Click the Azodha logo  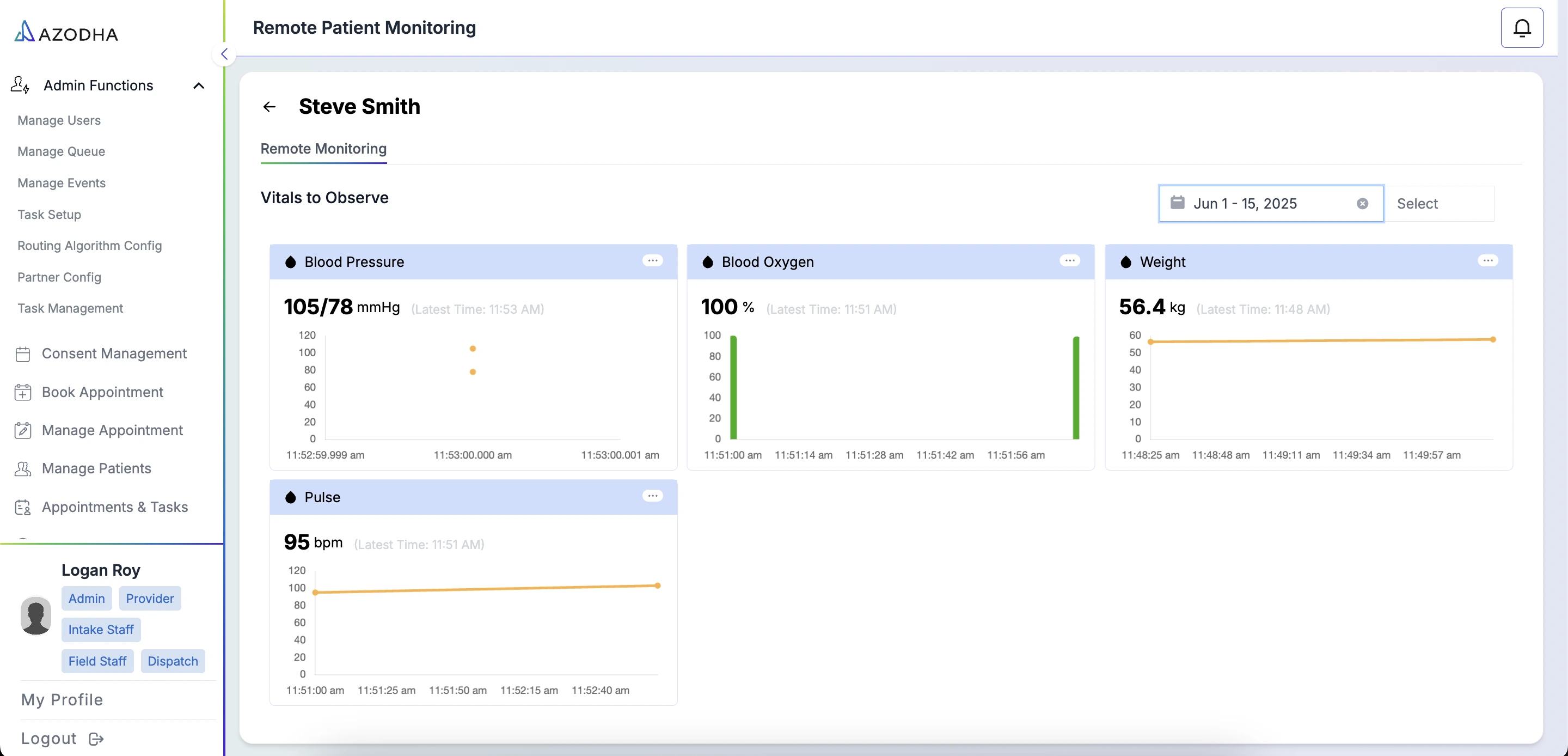coord(65,31)
